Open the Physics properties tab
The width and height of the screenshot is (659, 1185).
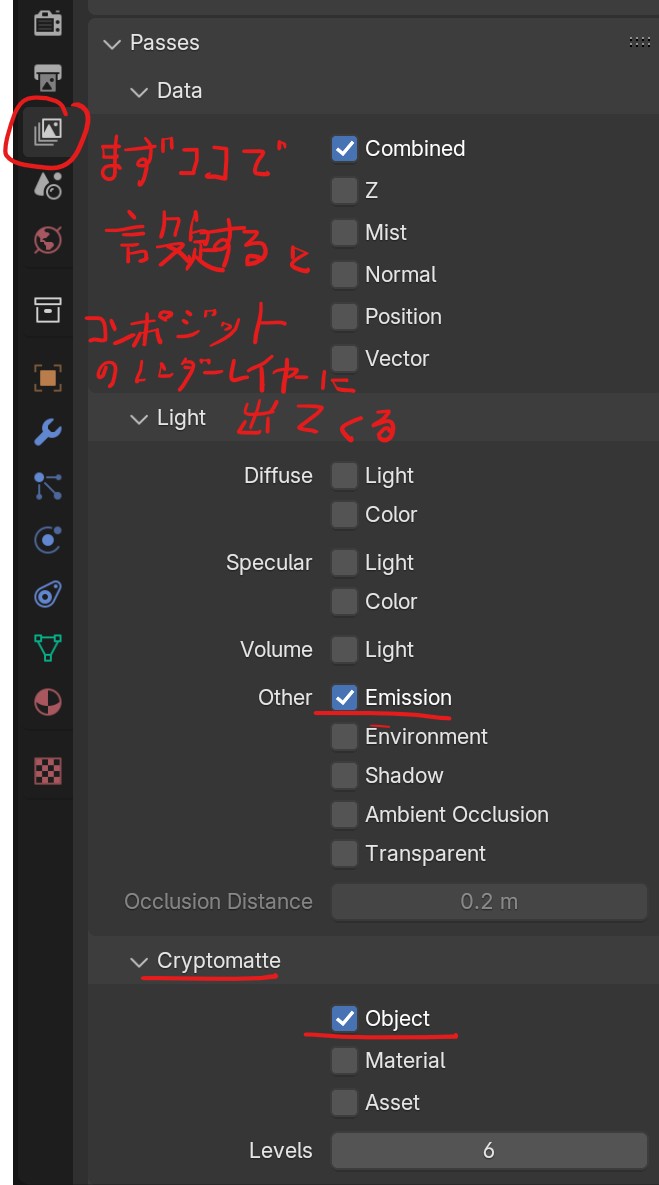click(x=47, y=540)
